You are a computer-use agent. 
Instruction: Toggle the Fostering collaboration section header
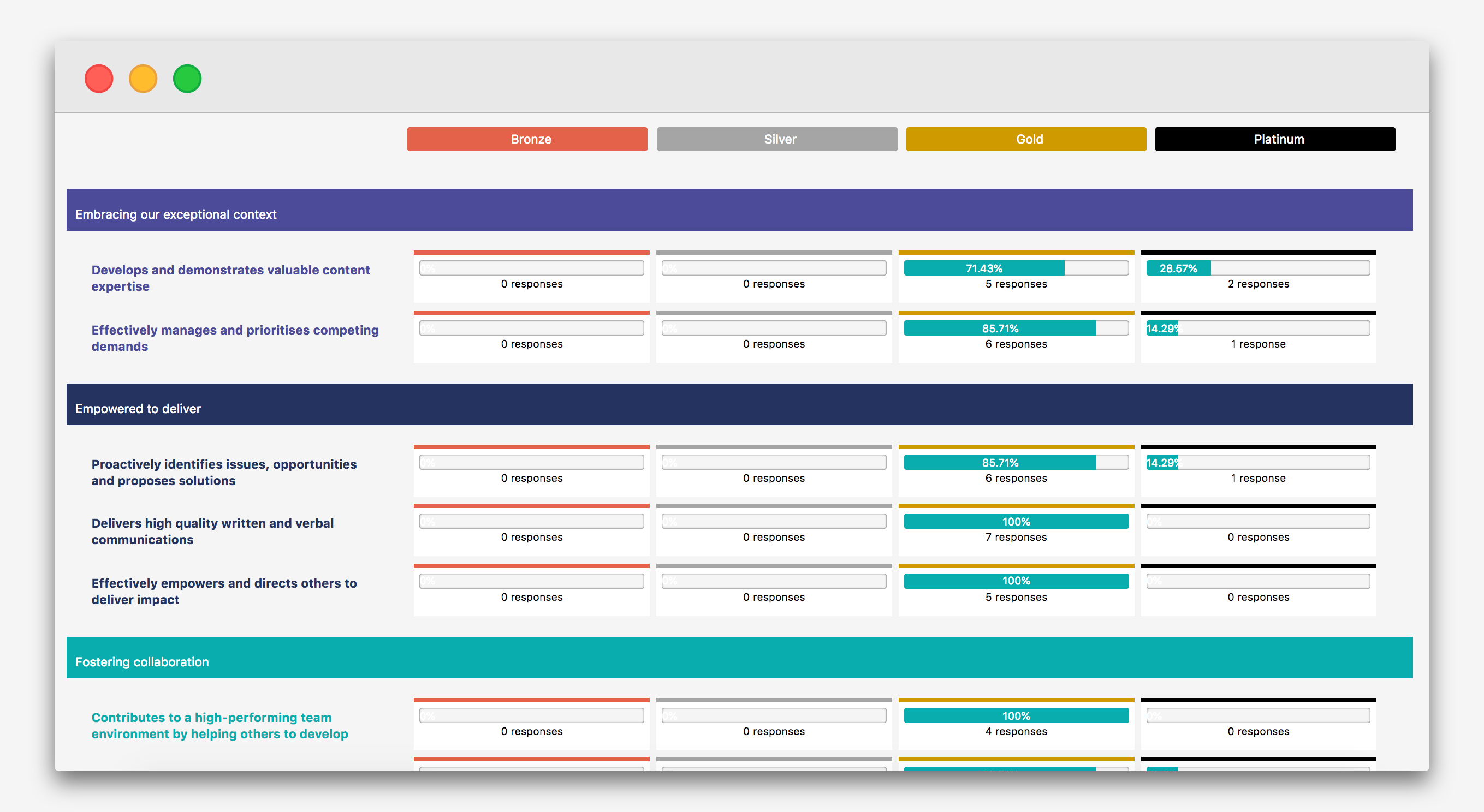pos(739,658)
